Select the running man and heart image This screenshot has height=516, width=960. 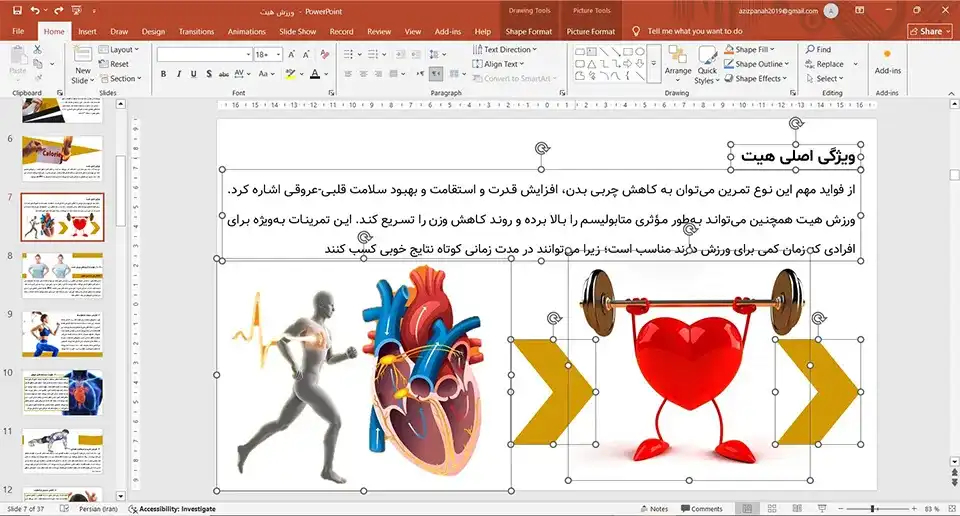(364, 375)
